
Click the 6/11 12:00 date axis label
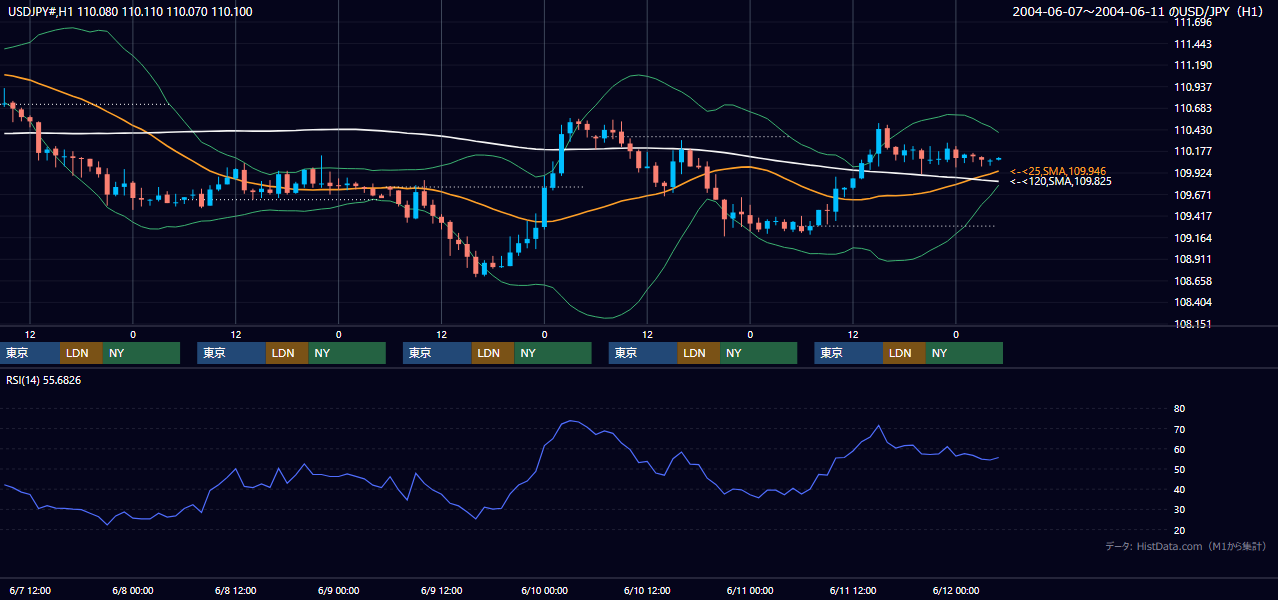point(853,590)
